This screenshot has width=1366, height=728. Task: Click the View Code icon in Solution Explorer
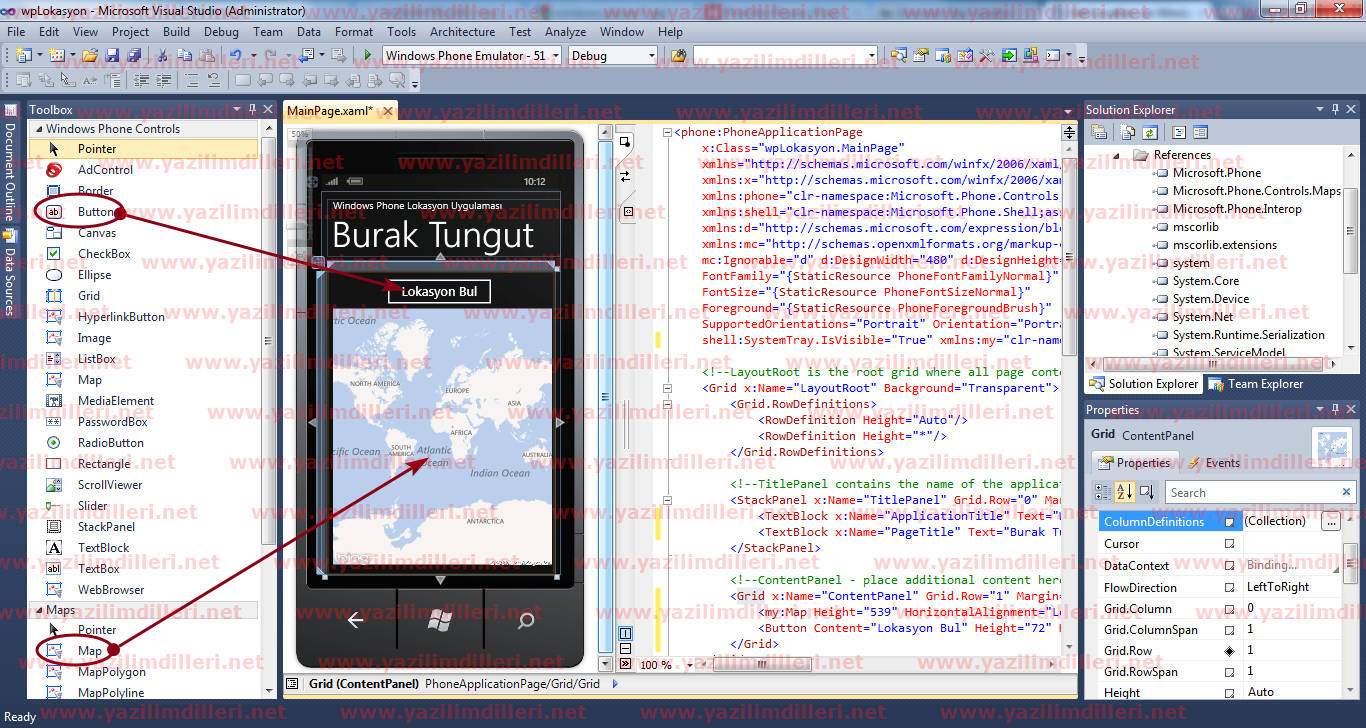[1179, 132]
